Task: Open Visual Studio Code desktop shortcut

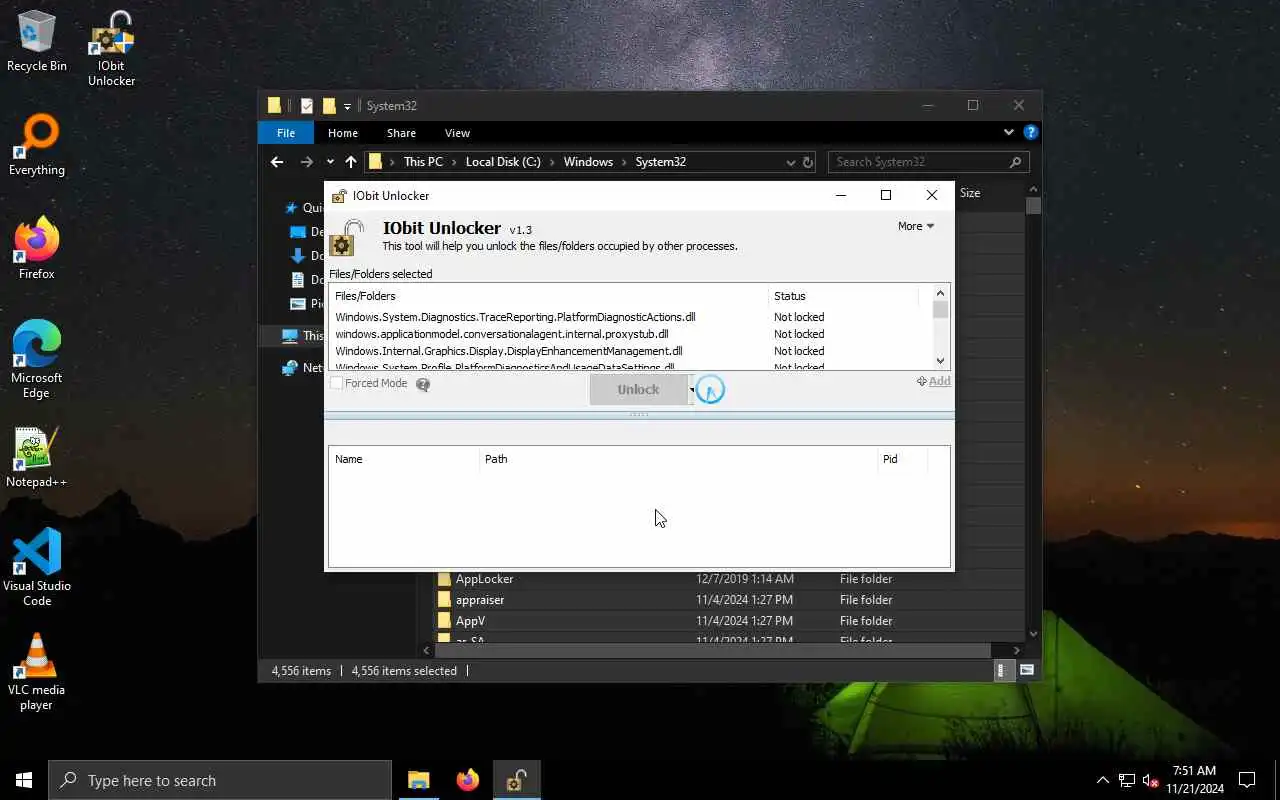Action: (x=37, y=568)
